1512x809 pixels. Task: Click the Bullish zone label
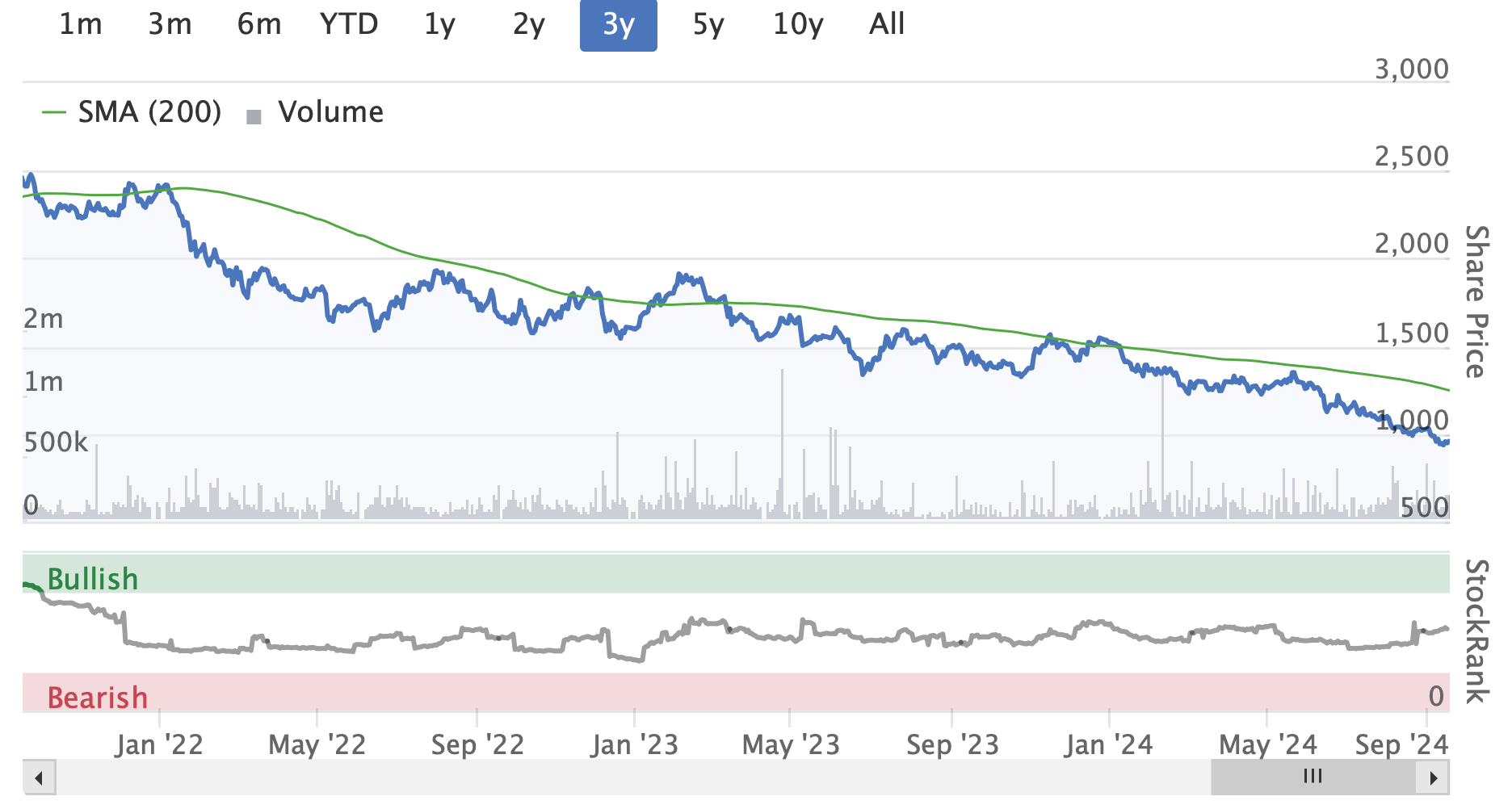tap(93, 579)
